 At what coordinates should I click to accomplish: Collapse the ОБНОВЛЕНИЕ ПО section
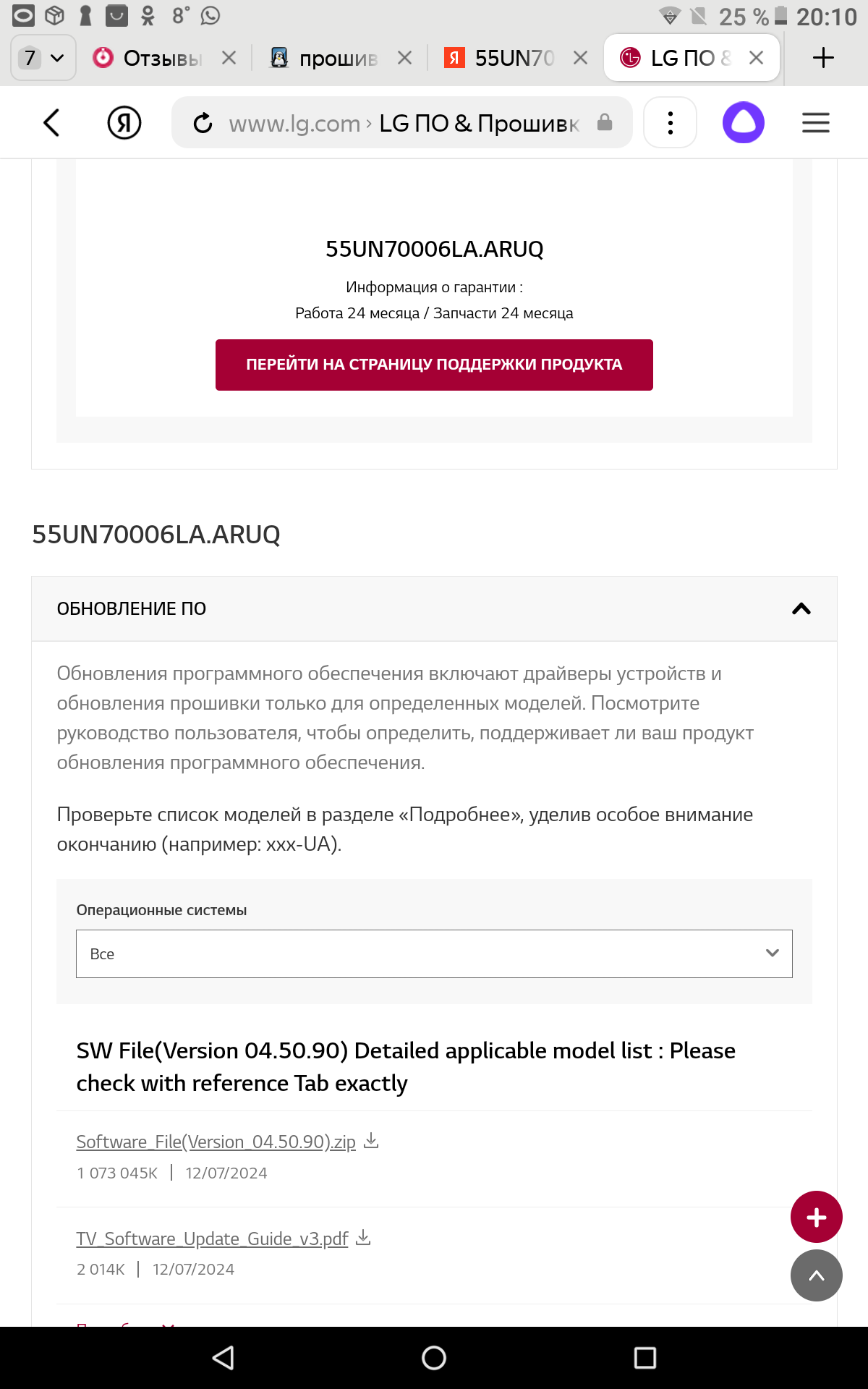click(801, 608)
